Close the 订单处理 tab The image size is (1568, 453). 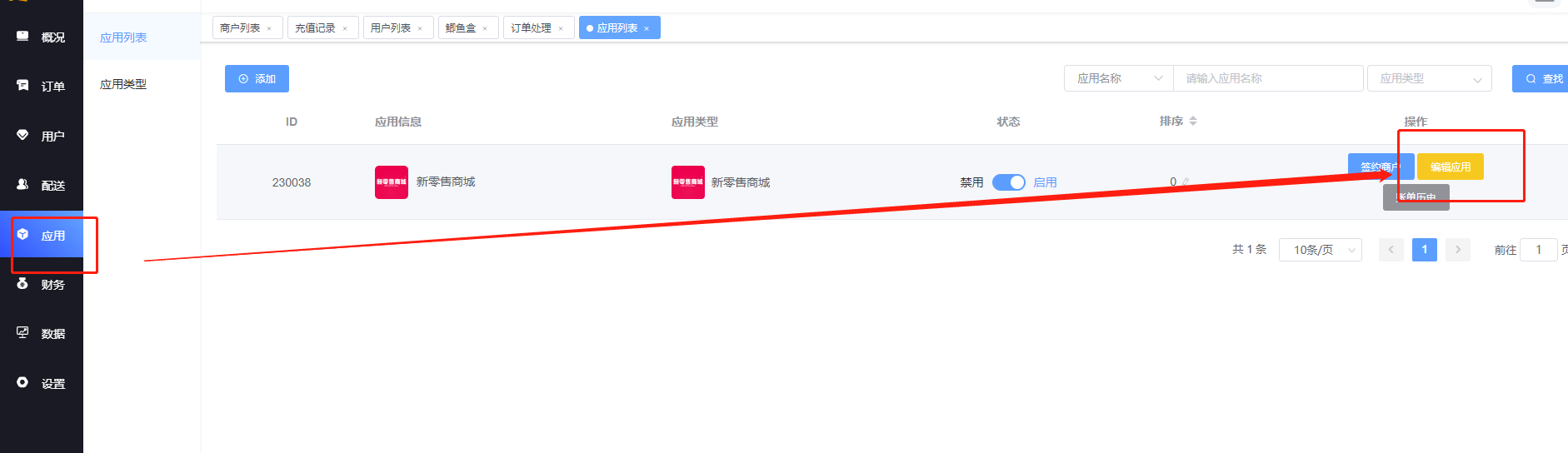[561, 28]
